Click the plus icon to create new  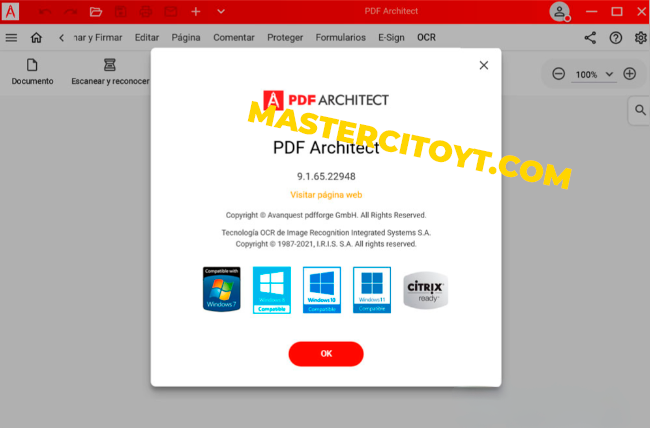(x=196, y=12)
